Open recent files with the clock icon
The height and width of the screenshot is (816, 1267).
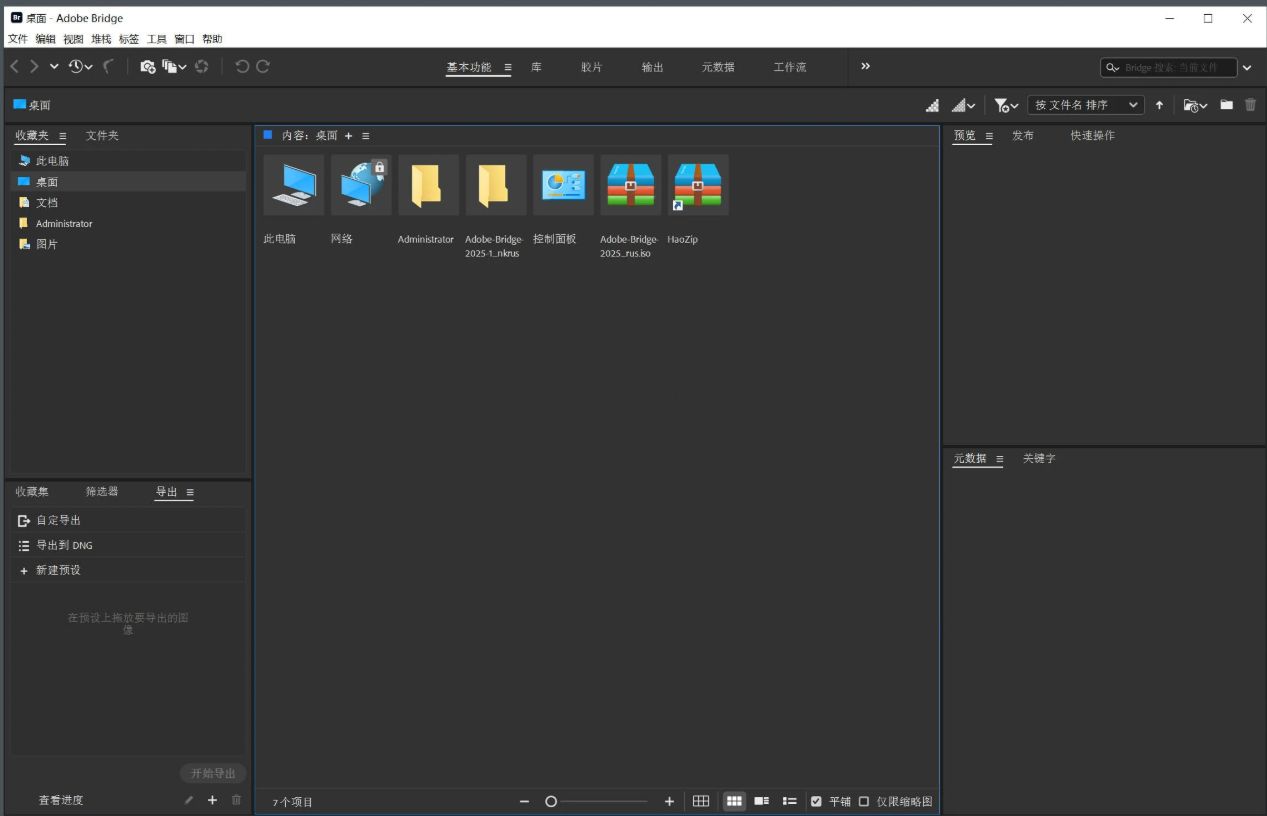(x=77, y=66)
